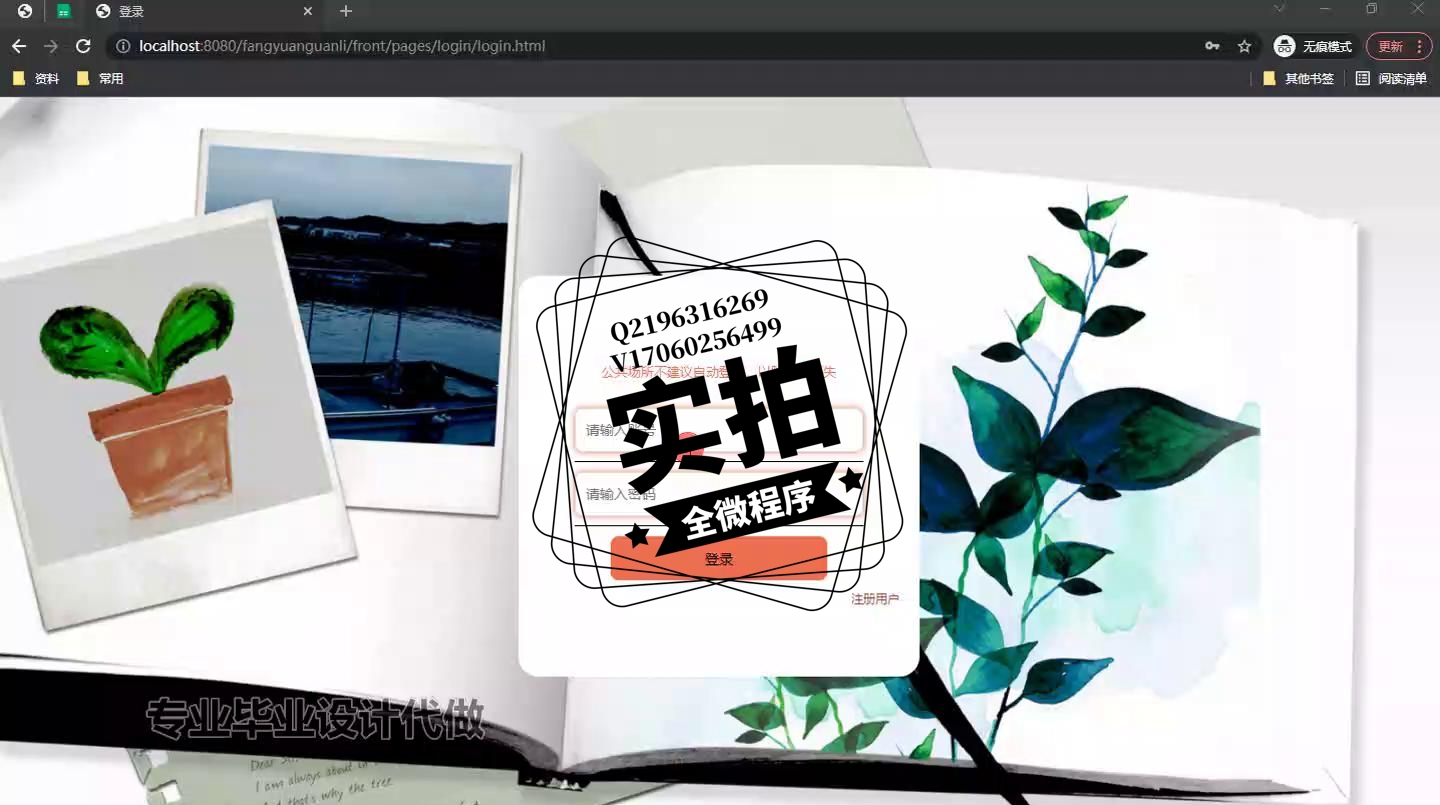1440x805 pixels.
Task: Open a new browser tab
Action: [x=346, y=12]
